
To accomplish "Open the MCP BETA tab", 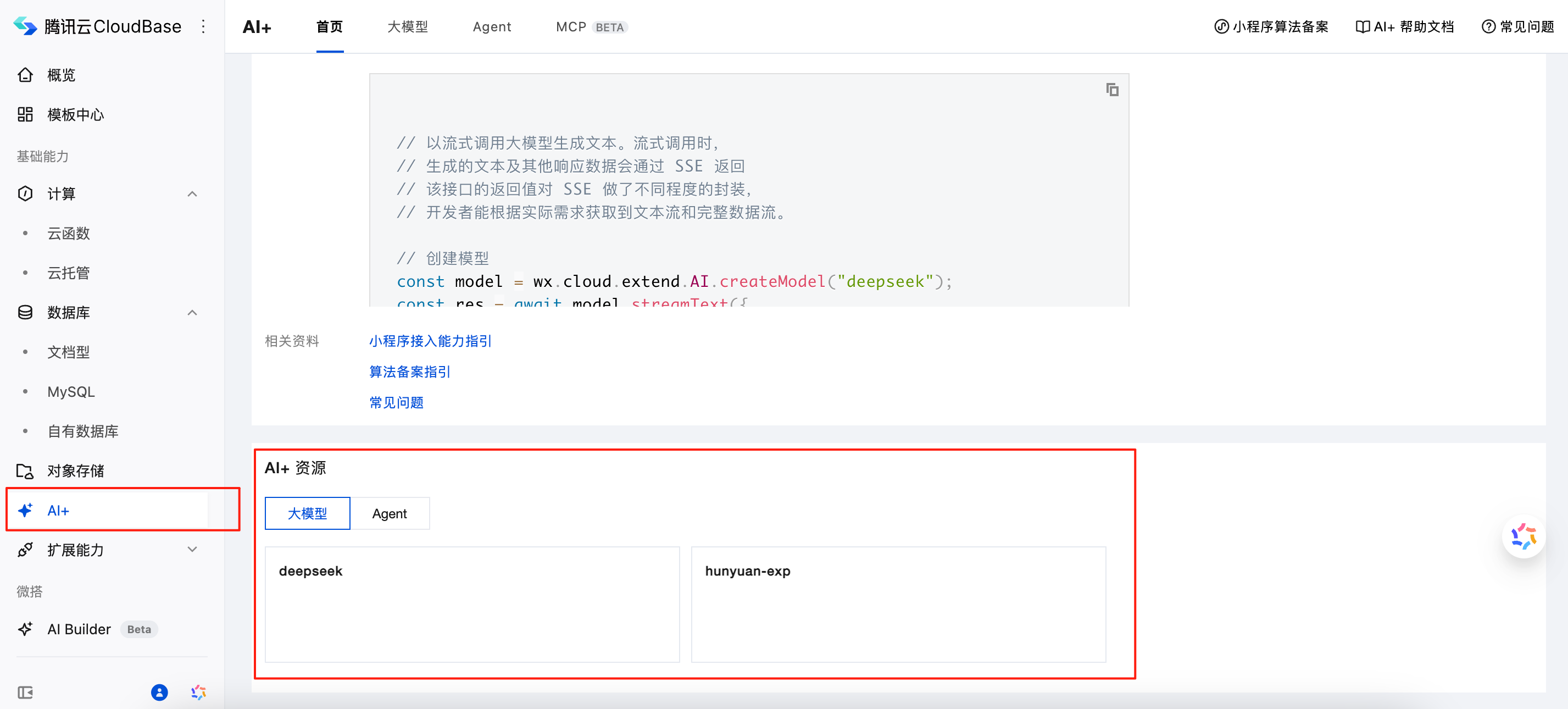I will pyautogui.click(x=592, y=27).
